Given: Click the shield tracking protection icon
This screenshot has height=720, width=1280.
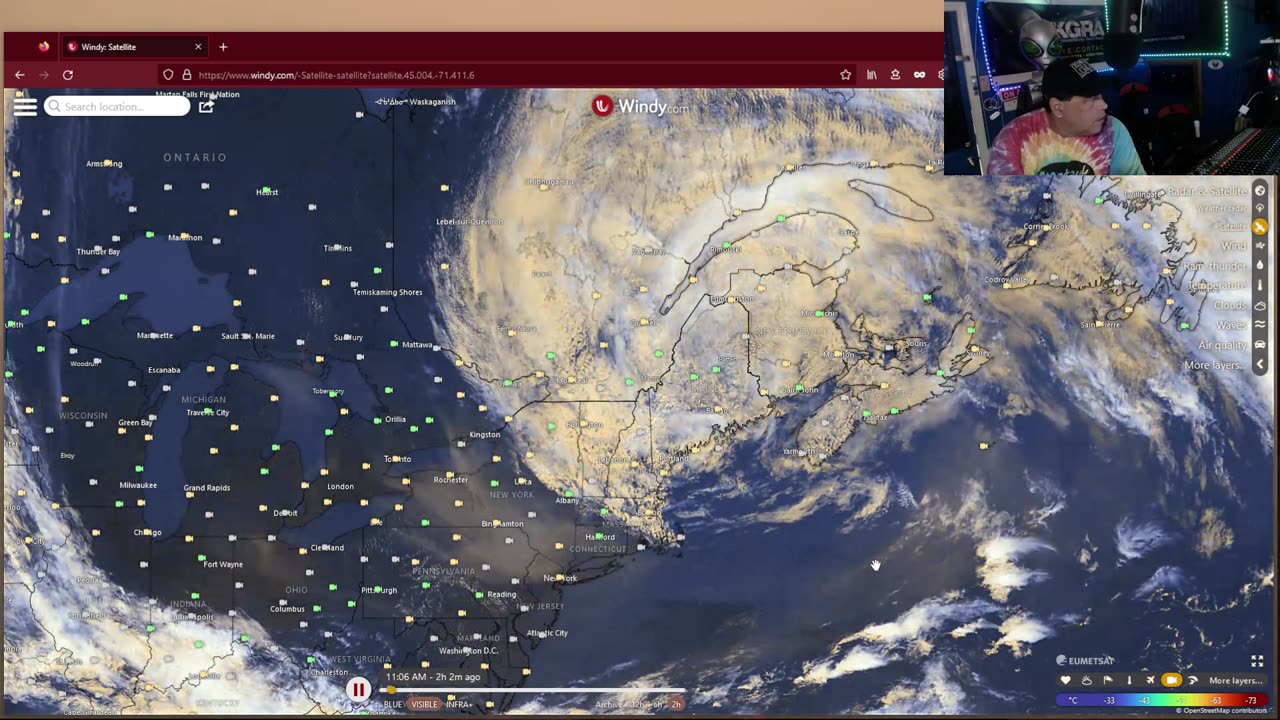Looking at the screenshot, I should 168,75.
